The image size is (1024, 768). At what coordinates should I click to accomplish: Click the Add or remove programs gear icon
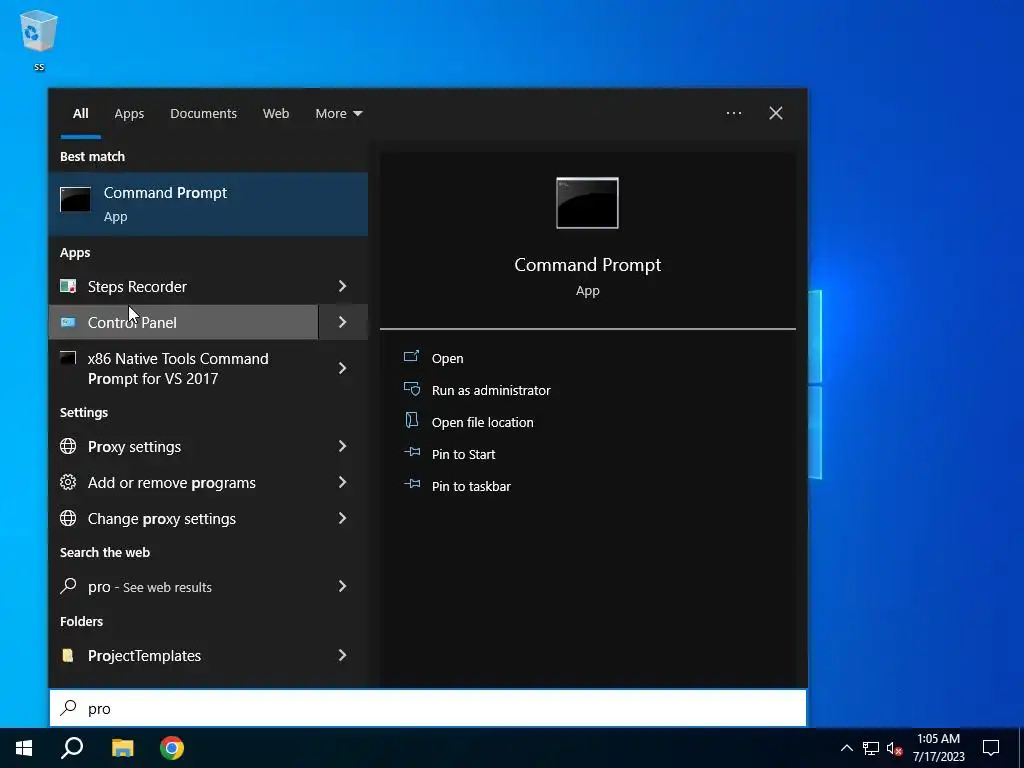[68, 482]
